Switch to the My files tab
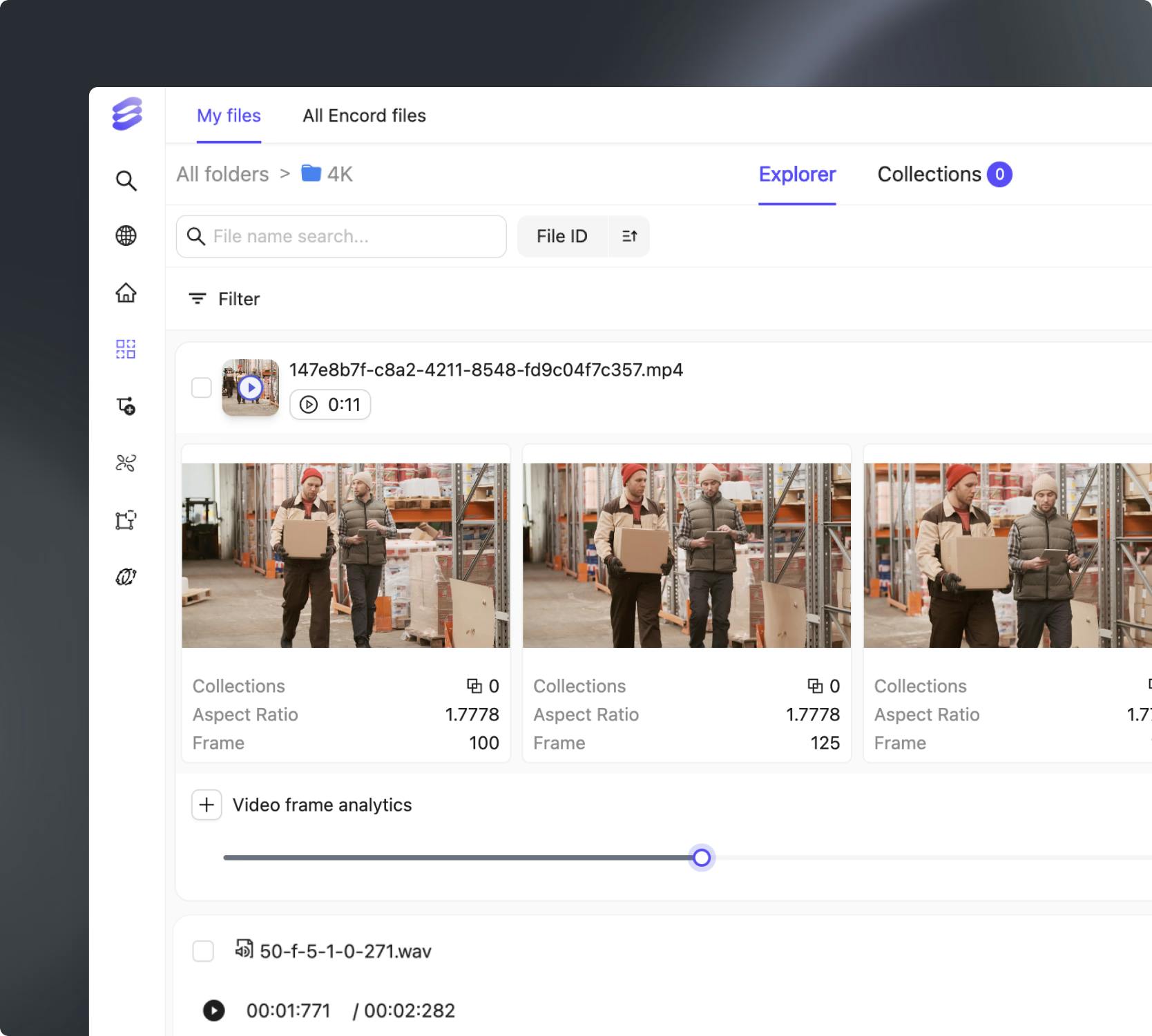 (x=229, y=115)
